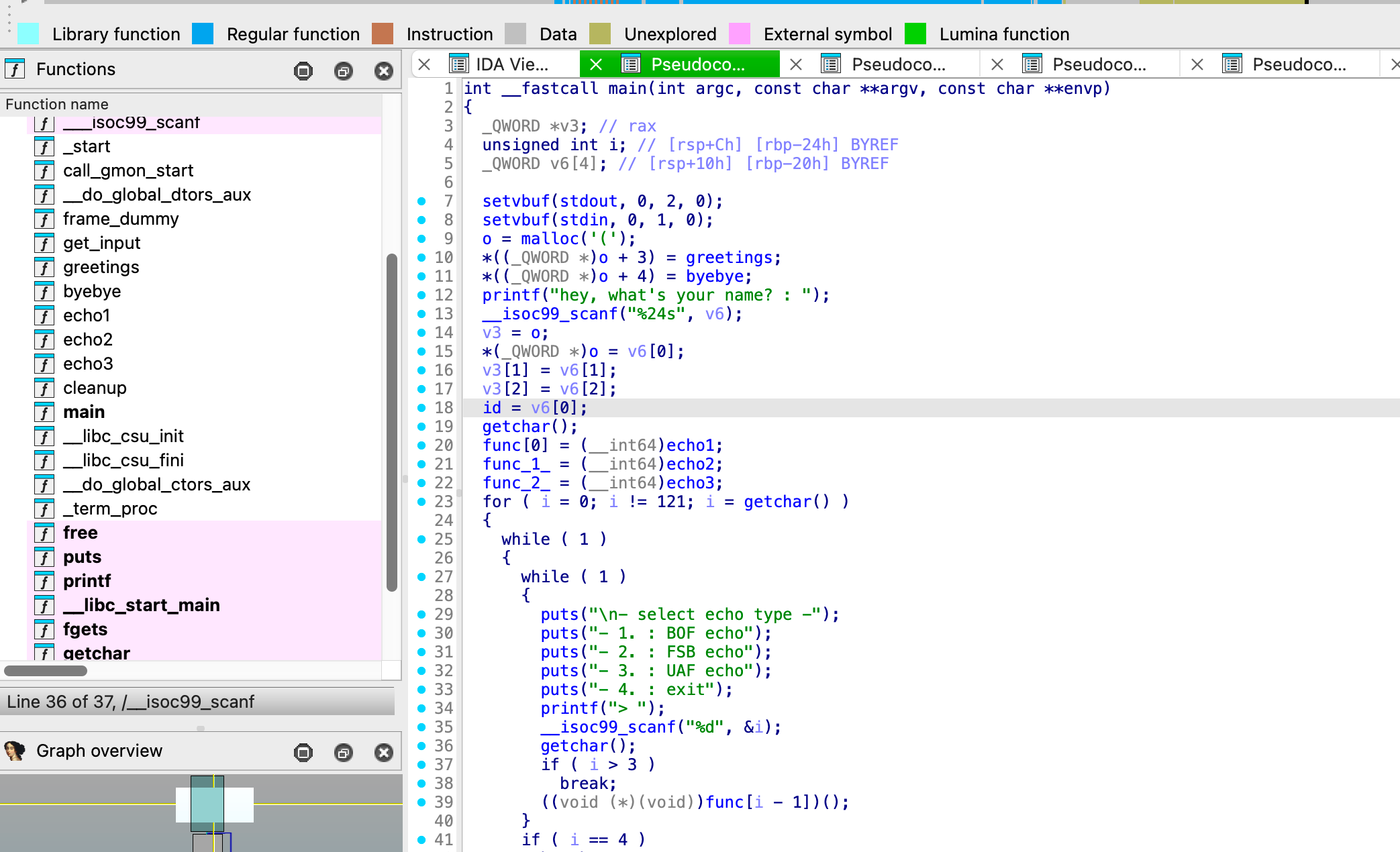
Task: Toggle breakpoint dot on line 23
Action: tap(421, 502)
